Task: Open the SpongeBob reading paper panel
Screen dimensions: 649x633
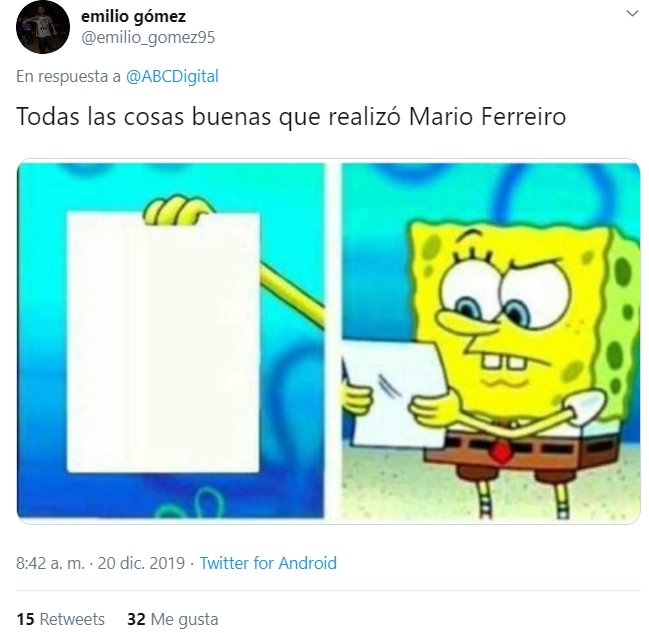Action: tap(490, 341)
